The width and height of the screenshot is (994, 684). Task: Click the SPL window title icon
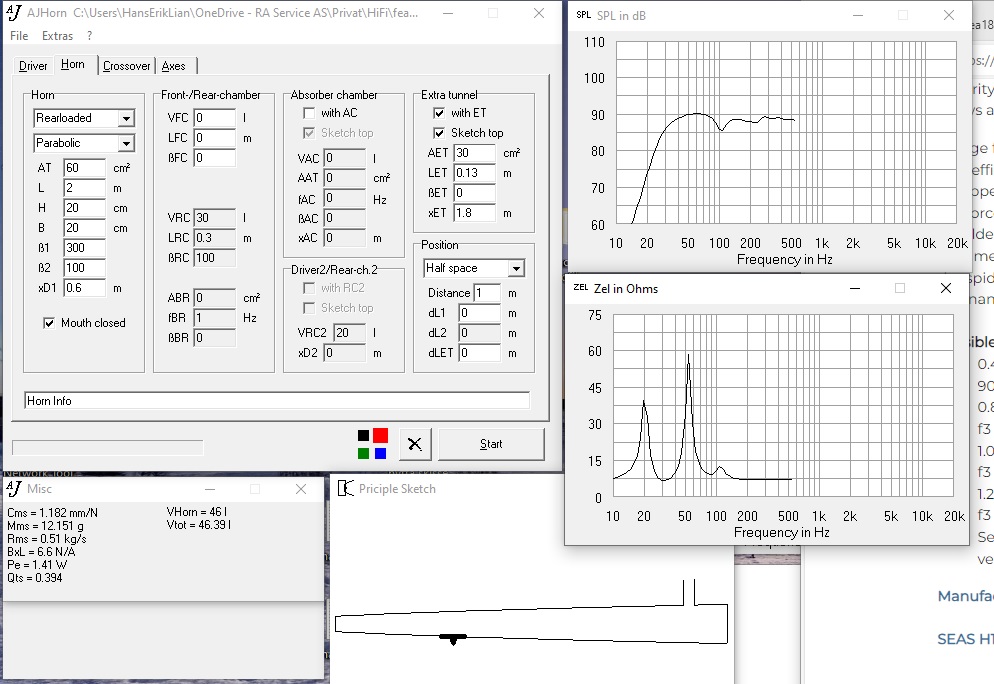point(583,15)
